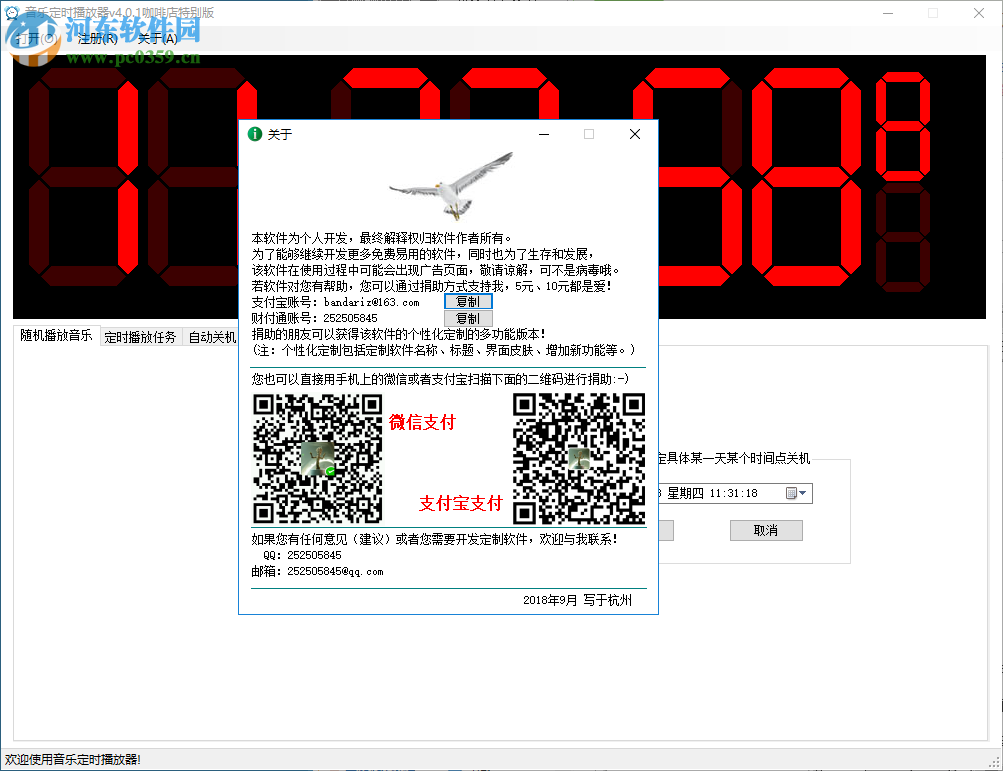The image size is (1003, 771).
Task: Open the calendar dropdown of the date-time picker
Action: coord(796,493)
